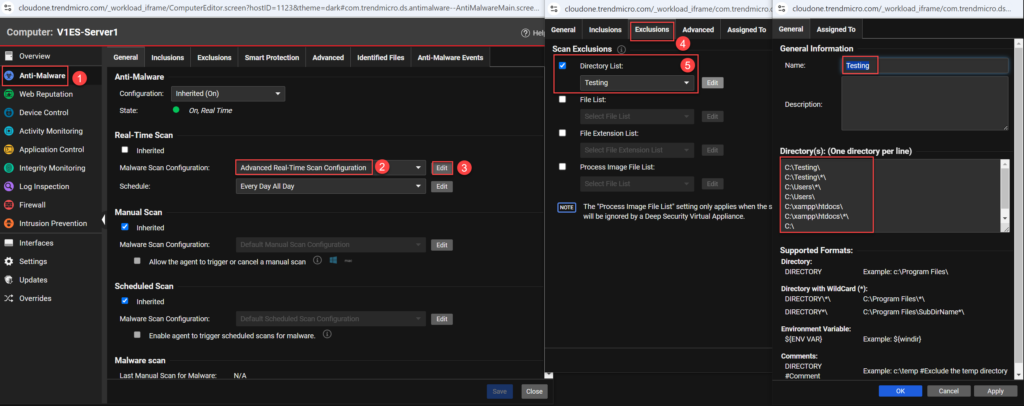The image size is (1024, 406).
Task: Select the Anti-Malware module icon
Action: tap(9, 76)
